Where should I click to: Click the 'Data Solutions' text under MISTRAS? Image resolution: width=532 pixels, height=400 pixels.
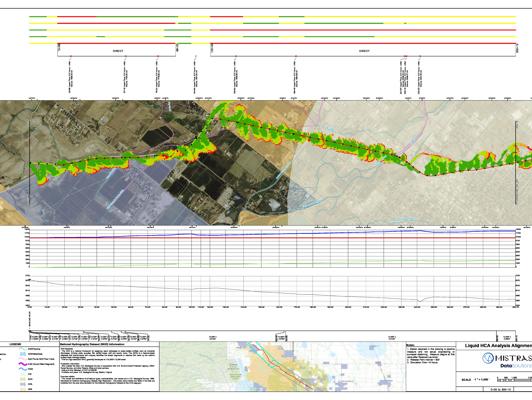(x=516, y=366)
